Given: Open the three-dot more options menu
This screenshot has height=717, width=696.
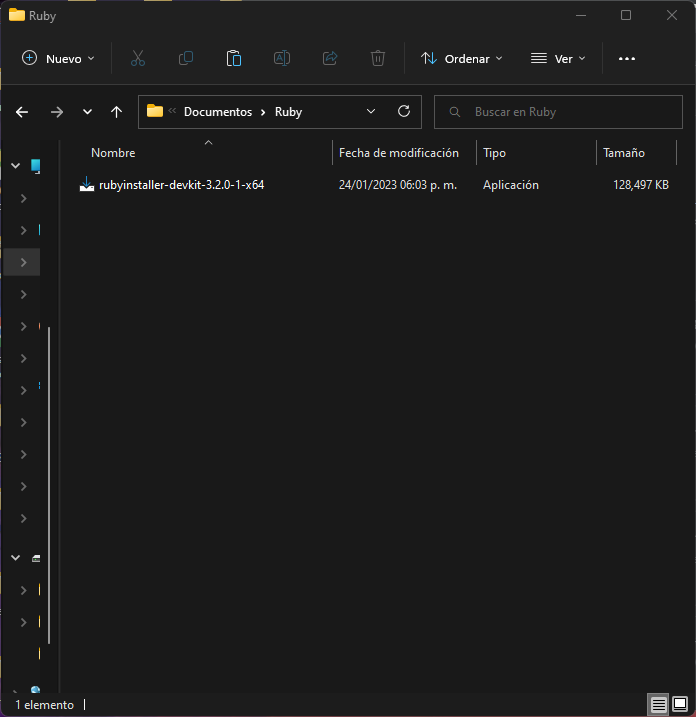Looking at the screenshot, I should click(x=626, y=59).
